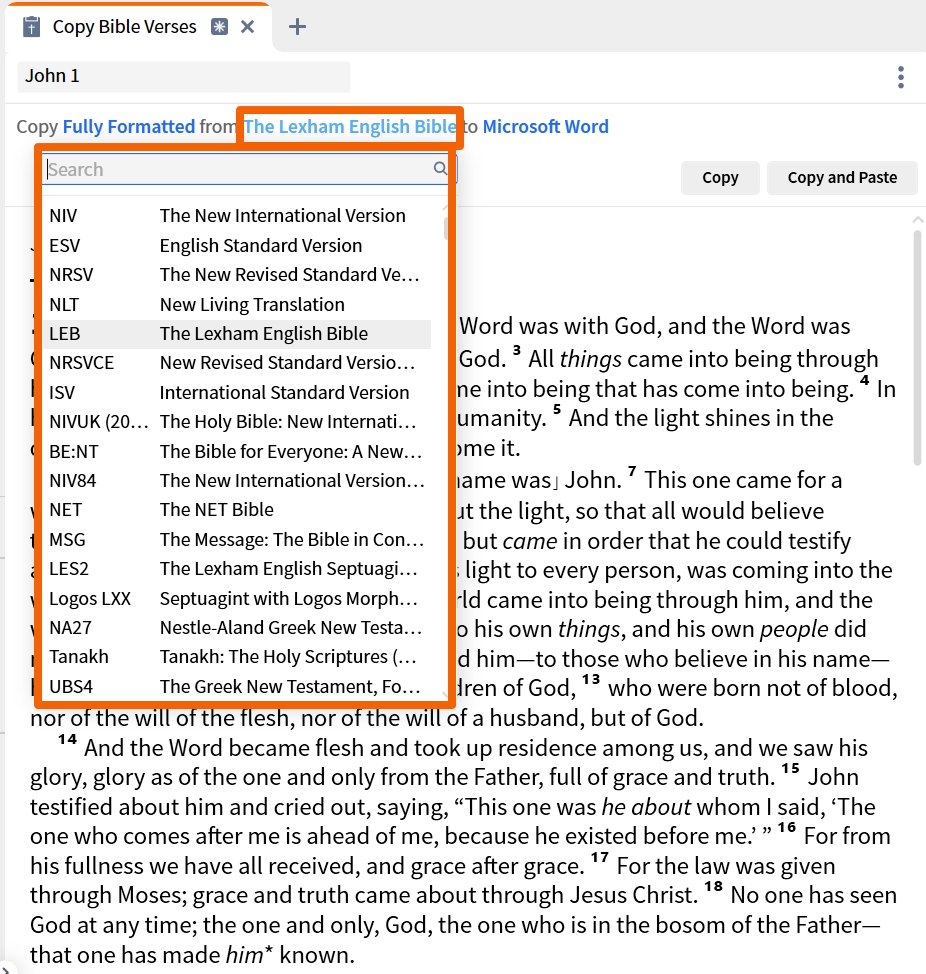The height and width of the screenshot is (974, 926).
Task: Click the Copy and Paste button
Action: tap(842, 178)
